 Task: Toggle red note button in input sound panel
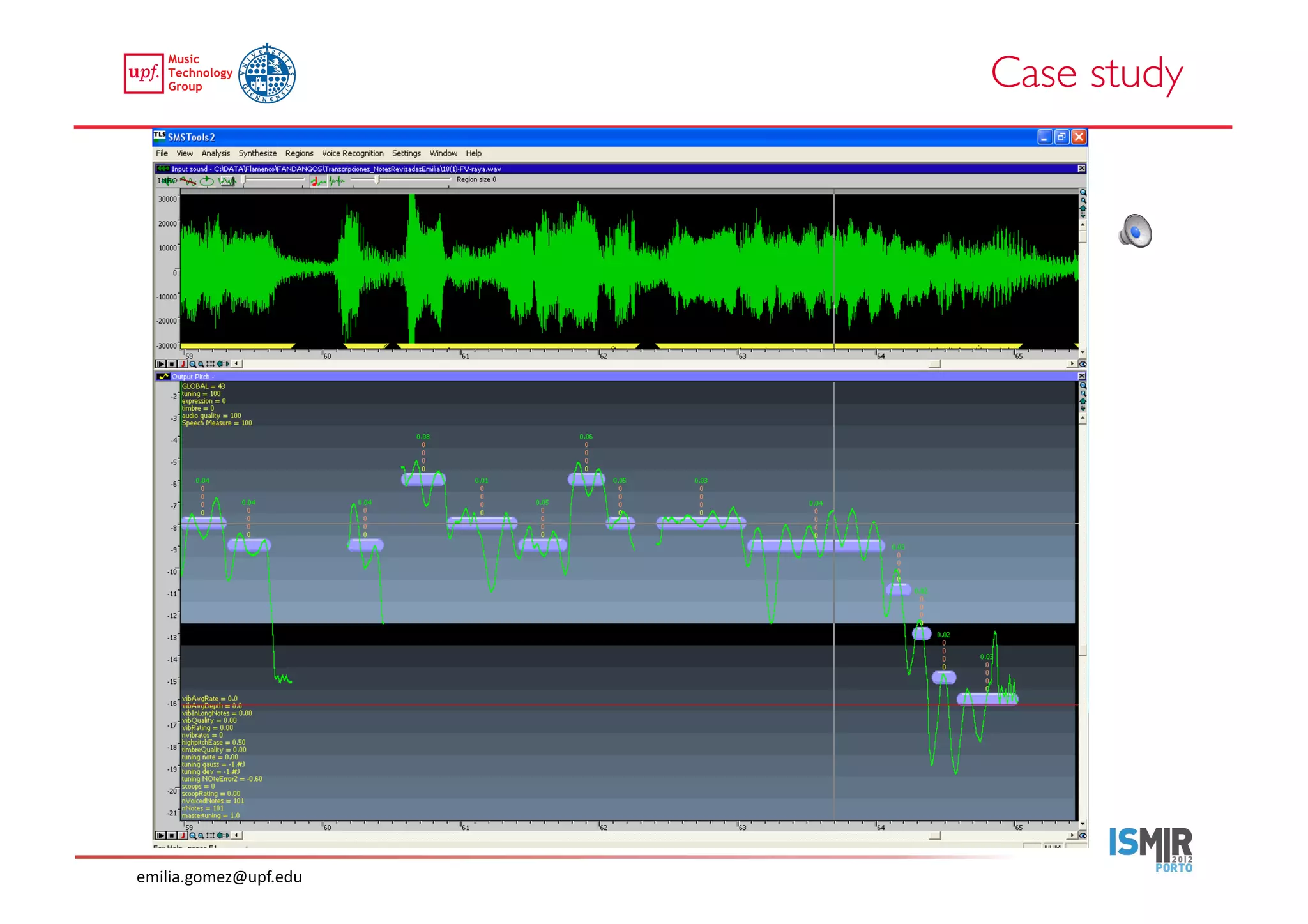pos(183,364)
